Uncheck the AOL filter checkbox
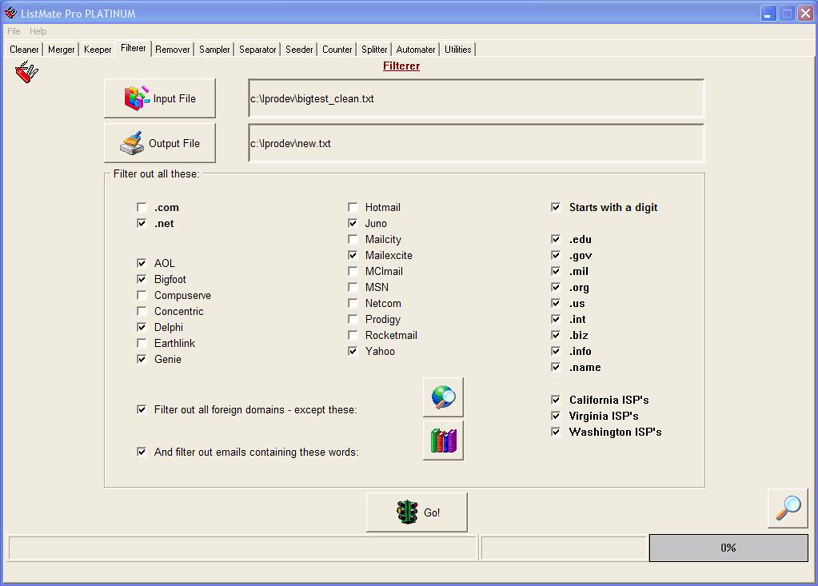The height and width of the screenshot is (586, 818). point(142,264)
